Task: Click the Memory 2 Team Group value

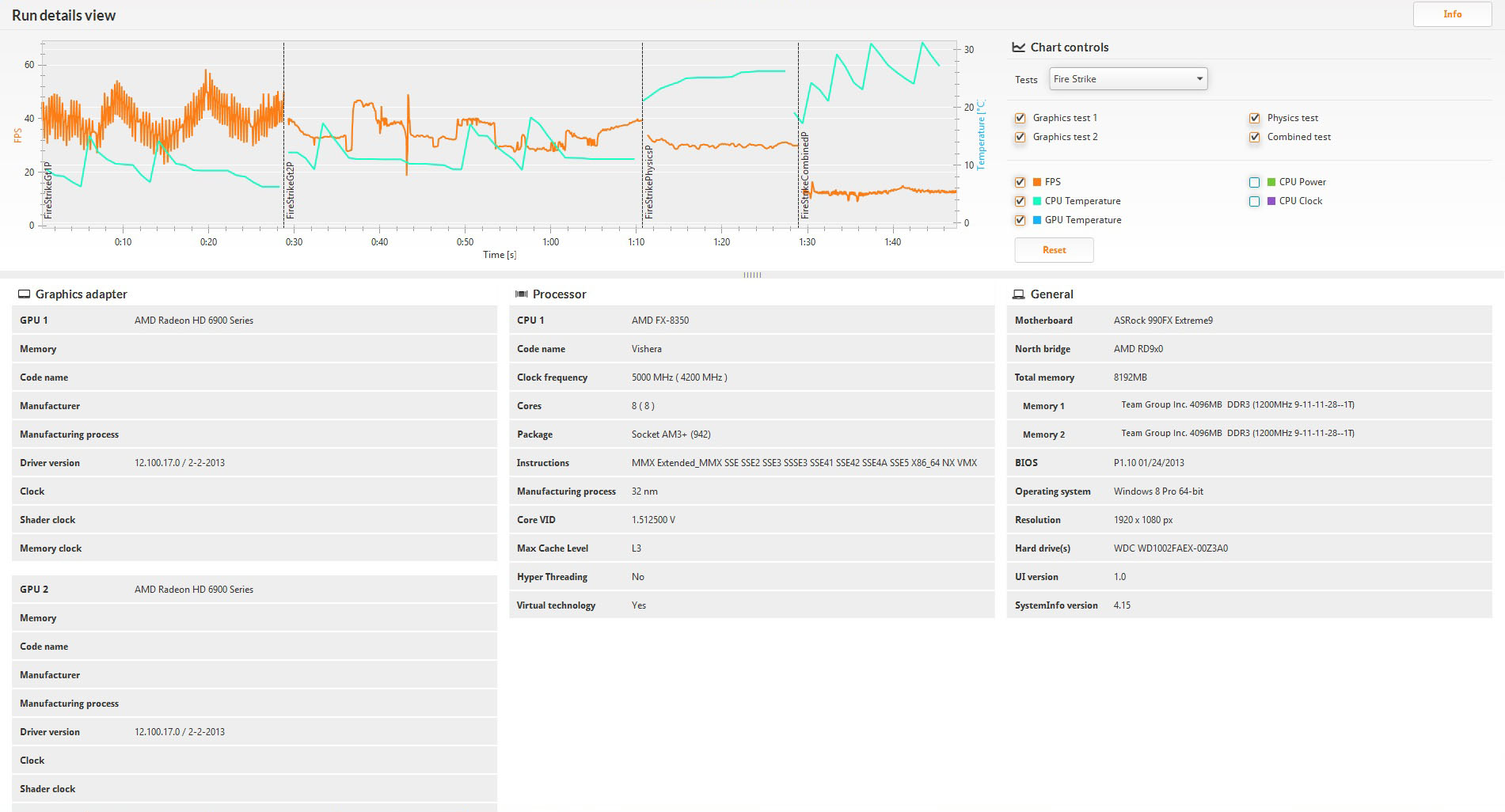Action: click(1237, 433)
